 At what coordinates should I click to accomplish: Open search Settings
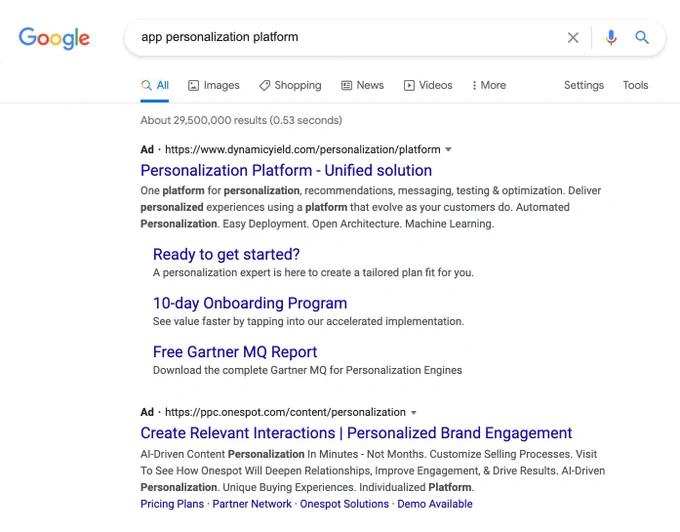coord(584,85)
